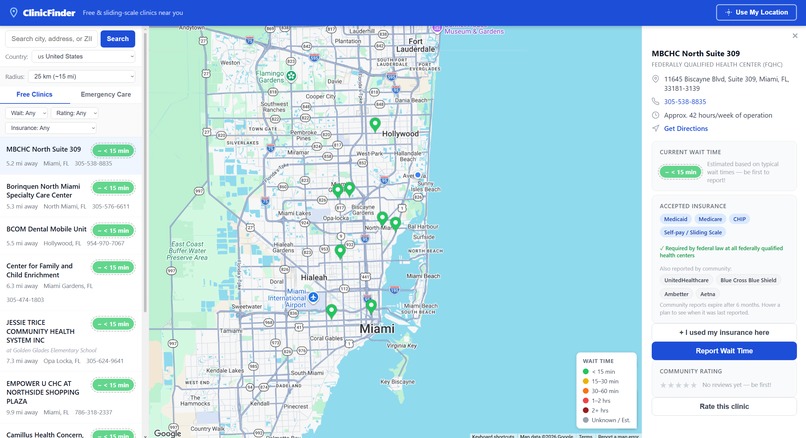Click wait badge for Center for Family entry
Screen dimensions: 806x438
pos(114,268)
